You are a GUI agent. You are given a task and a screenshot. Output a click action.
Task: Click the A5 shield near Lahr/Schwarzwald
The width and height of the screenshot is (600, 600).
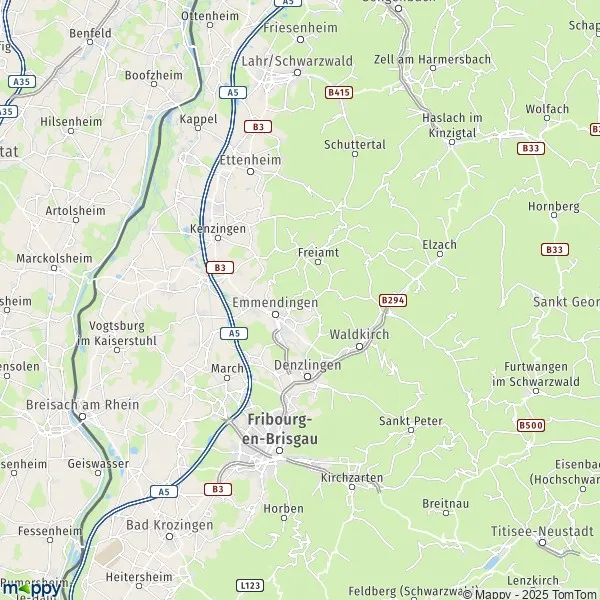pyautogui.click(x=233, y=92)
